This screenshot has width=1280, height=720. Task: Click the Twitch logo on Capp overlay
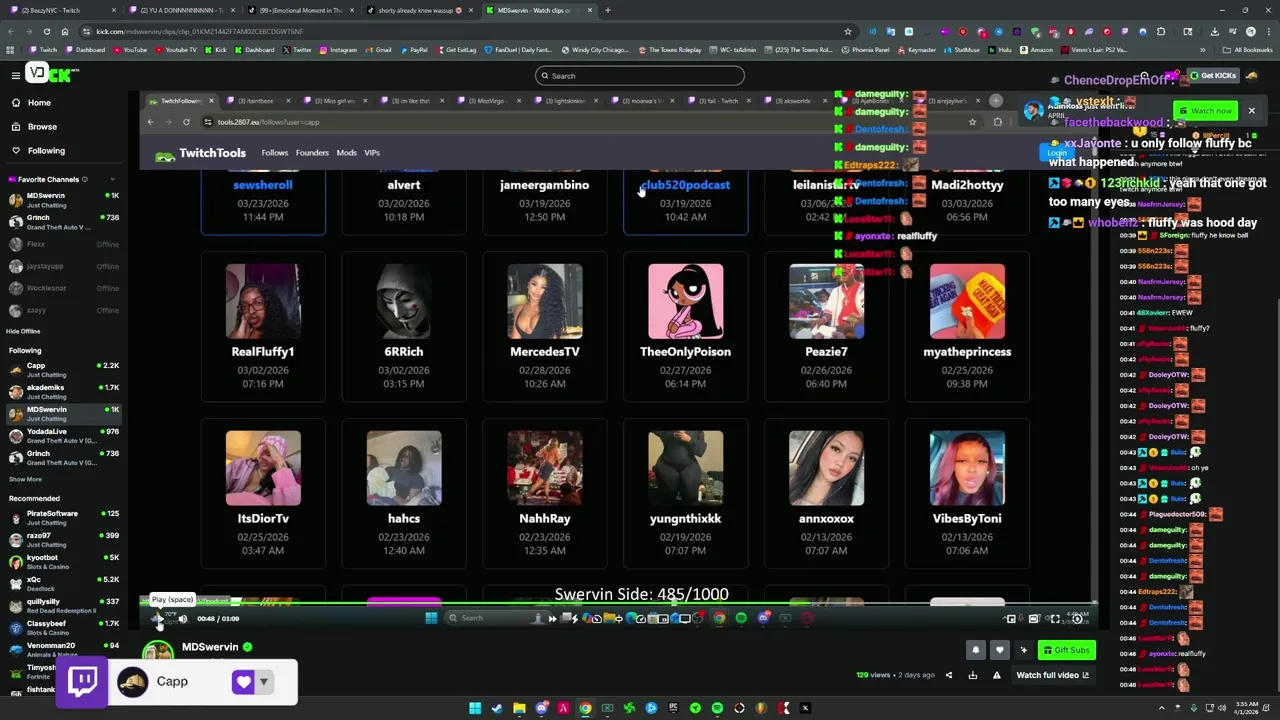(x=83, y=682)
